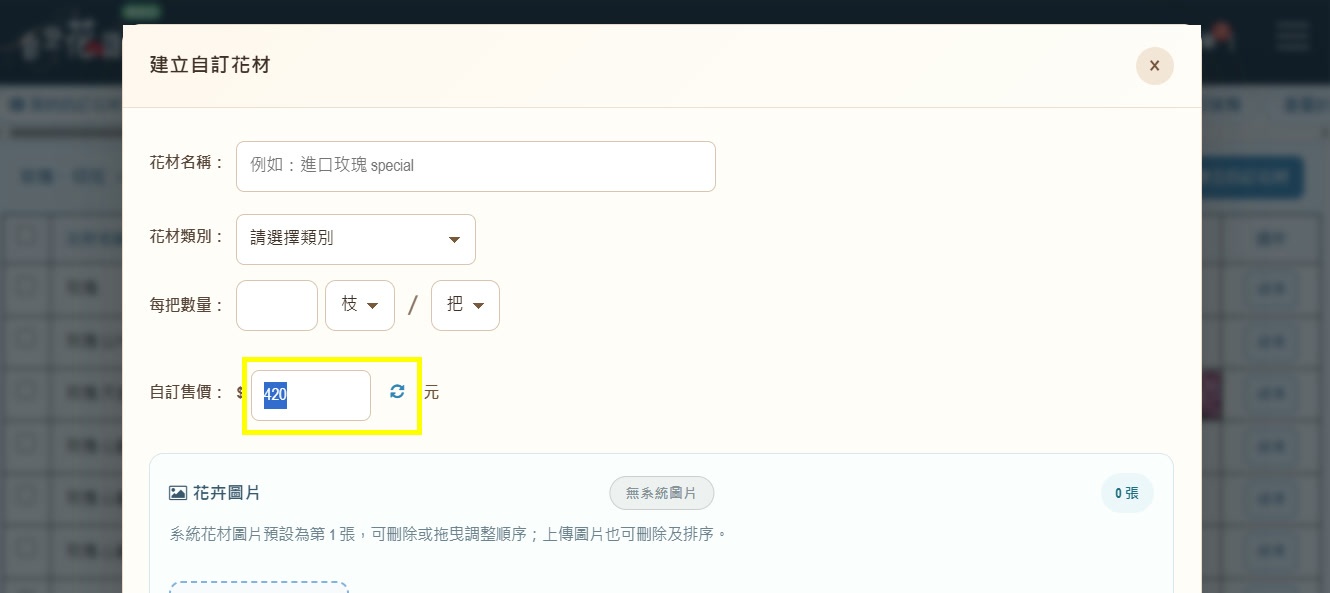Click the 0 張 image count badge

1127,493
